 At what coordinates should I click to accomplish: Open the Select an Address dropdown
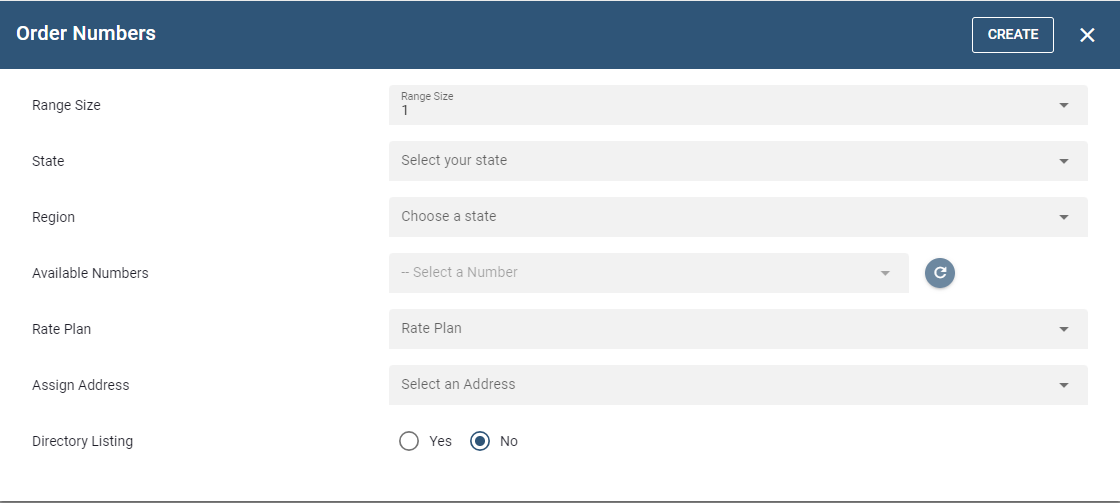click(x=737, y=385)
